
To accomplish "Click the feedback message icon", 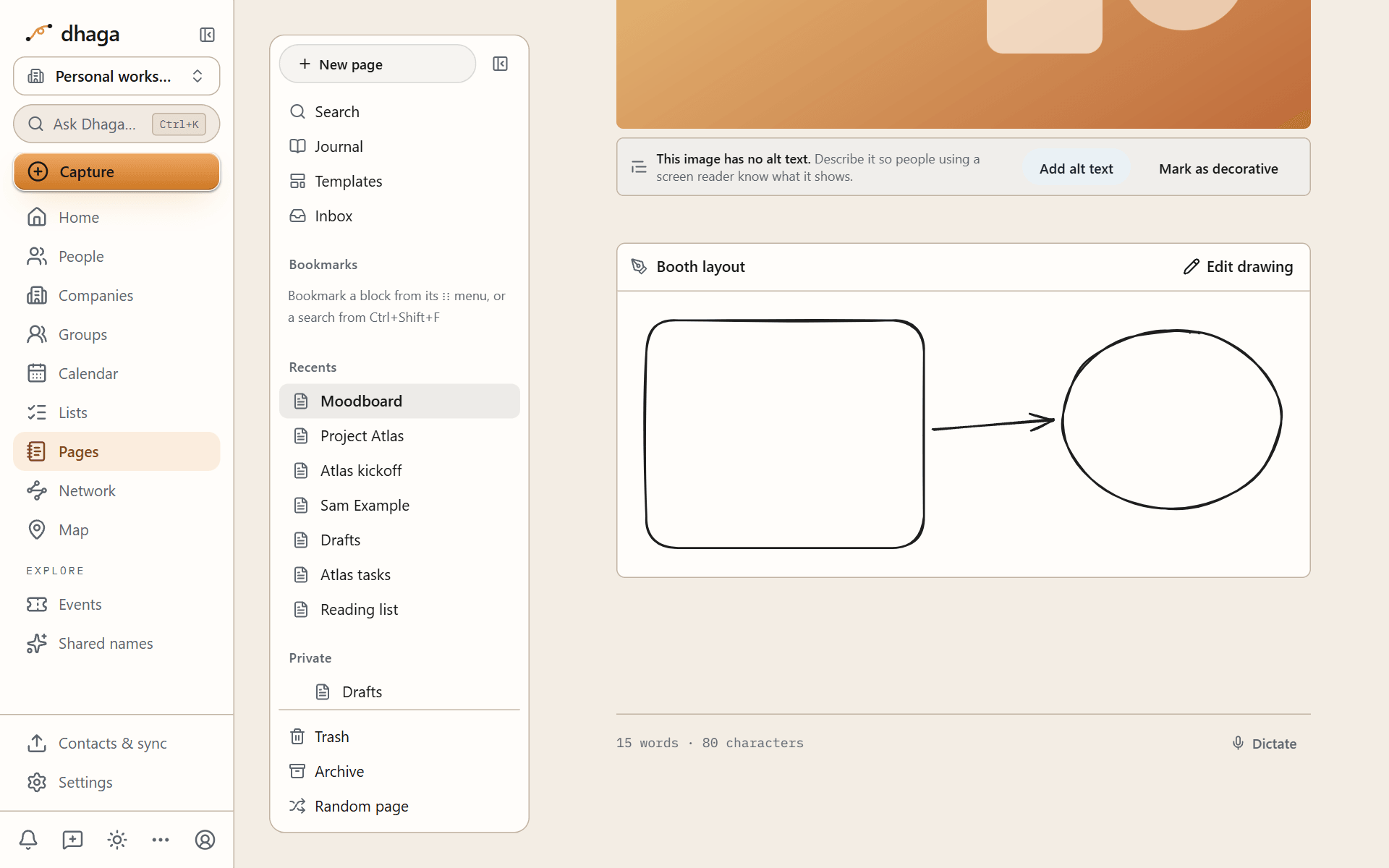I will pyautogui.click(x=72, y=840).
